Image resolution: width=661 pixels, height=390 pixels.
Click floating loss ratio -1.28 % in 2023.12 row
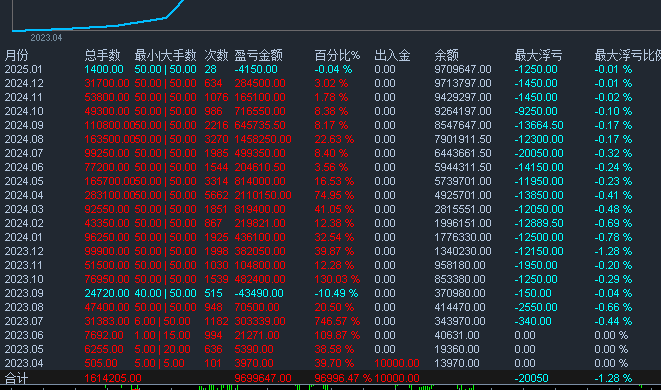pyautogui.click(x=613, y=251)
